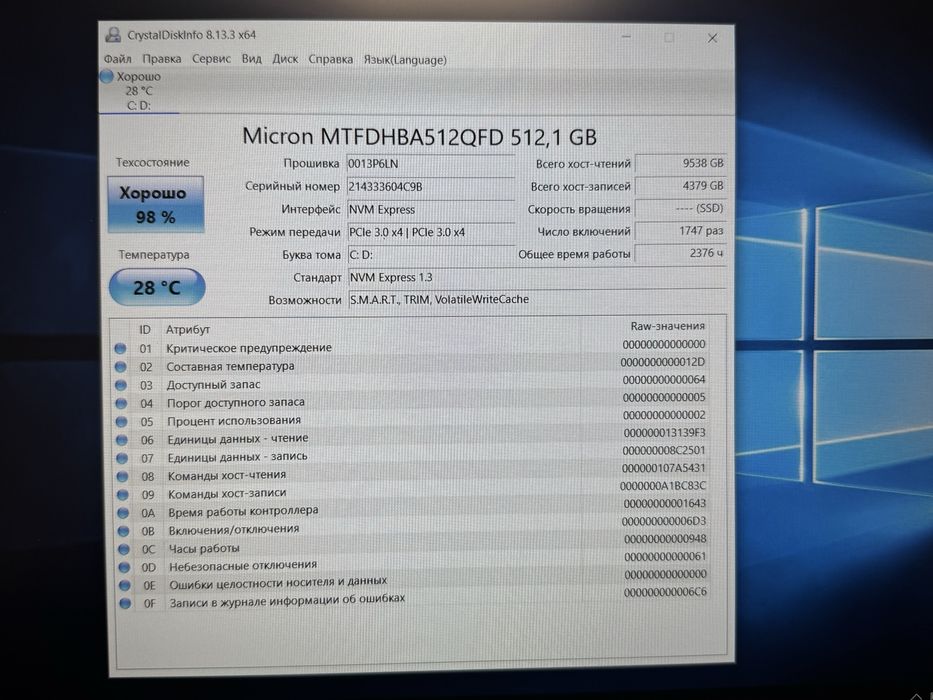Click status icon of row 09 Команды хост-записи
Viewport: 933px width, 700px height.
[x=123, y=495]
